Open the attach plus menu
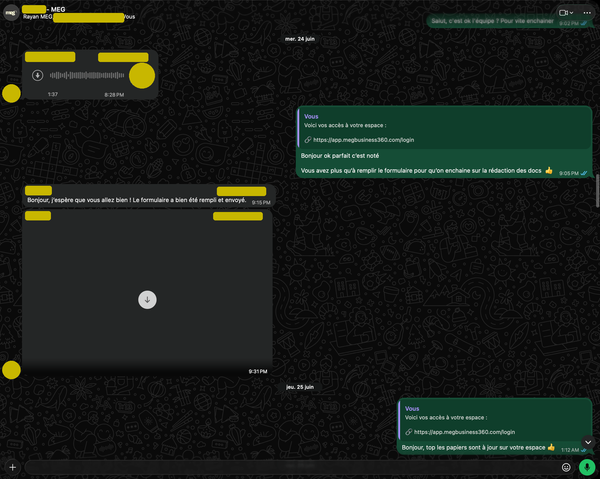 tap(13, 467)
